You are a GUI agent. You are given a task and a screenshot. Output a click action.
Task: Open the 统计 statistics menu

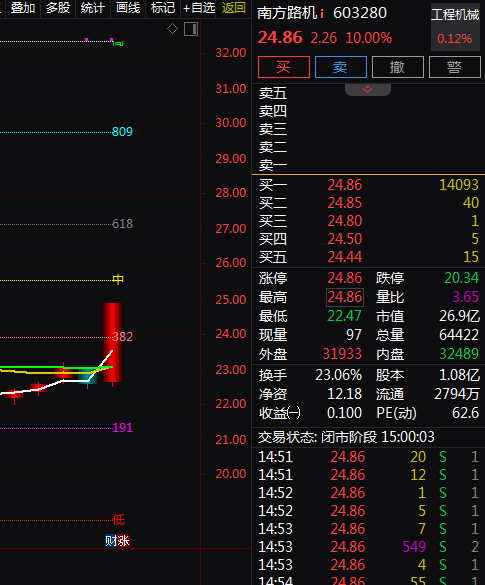(x=93, y=7)
